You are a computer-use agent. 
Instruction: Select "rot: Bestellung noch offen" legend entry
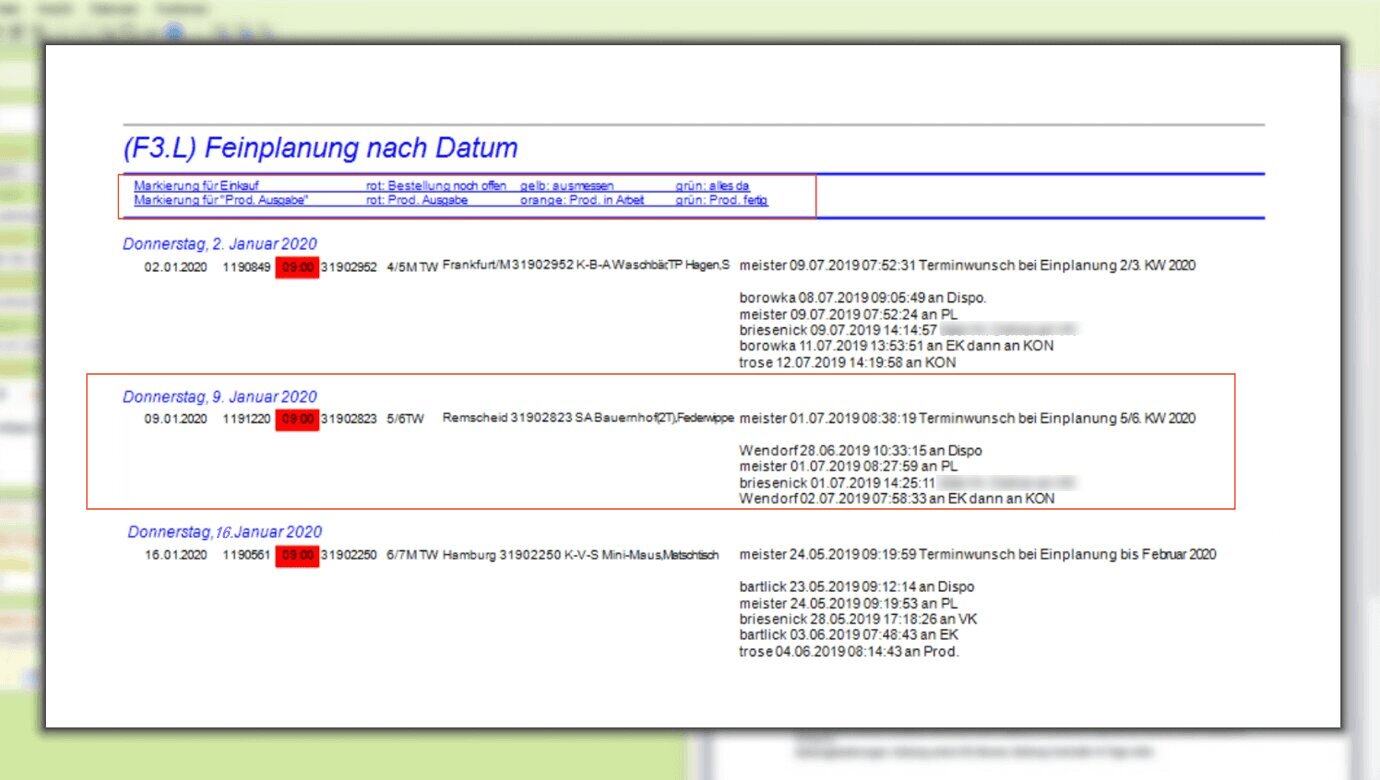pos(435,186)
